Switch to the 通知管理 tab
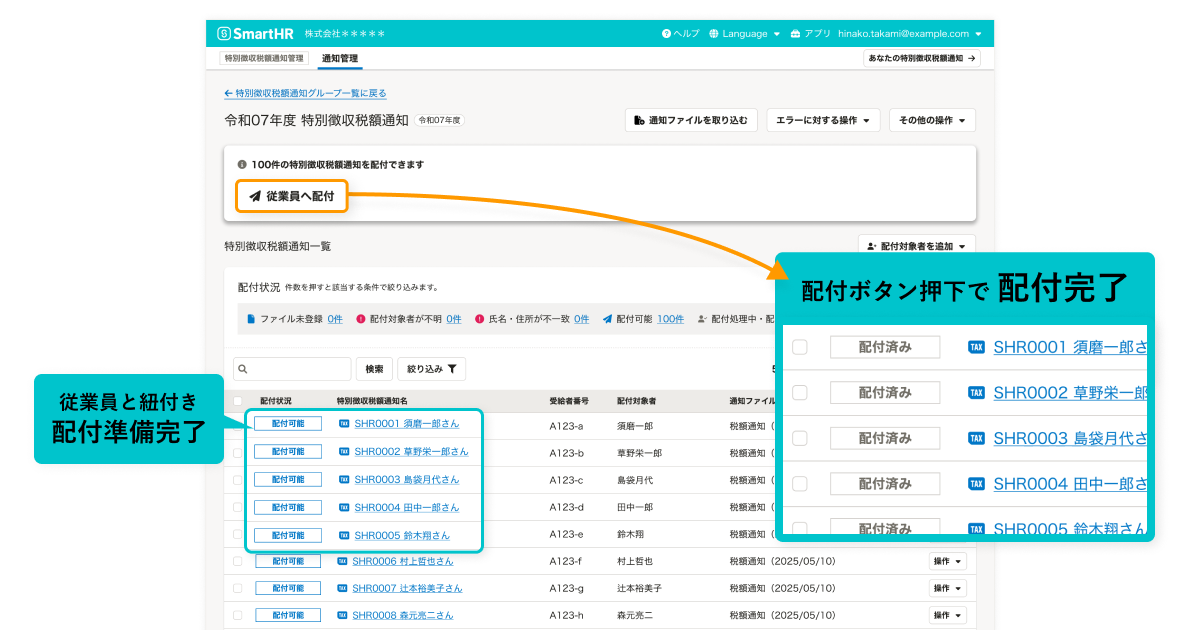1200x630 pixels. (338, 59)
